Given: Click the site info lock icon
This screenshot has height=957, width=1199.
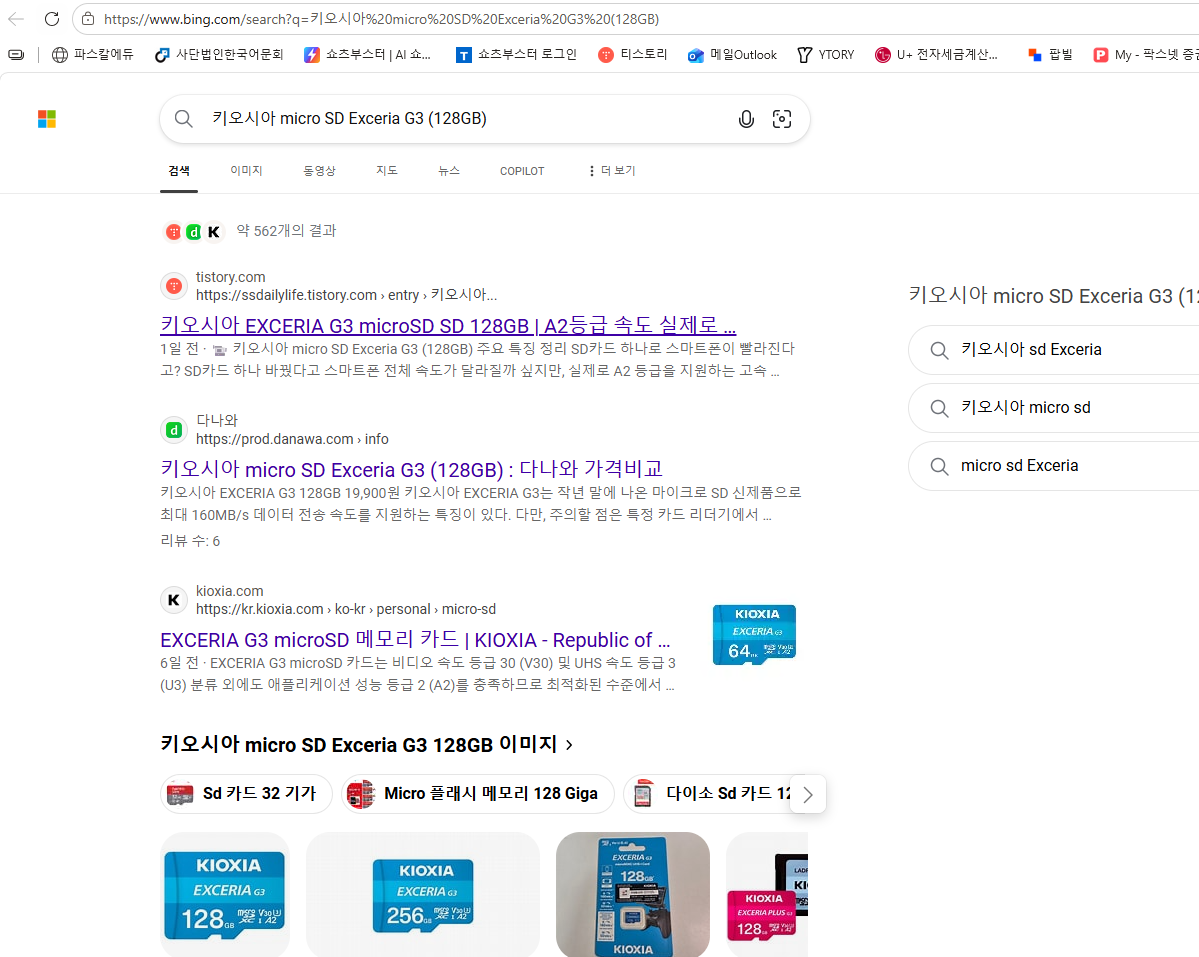Looking at the screenshot, I should (88, 19).
